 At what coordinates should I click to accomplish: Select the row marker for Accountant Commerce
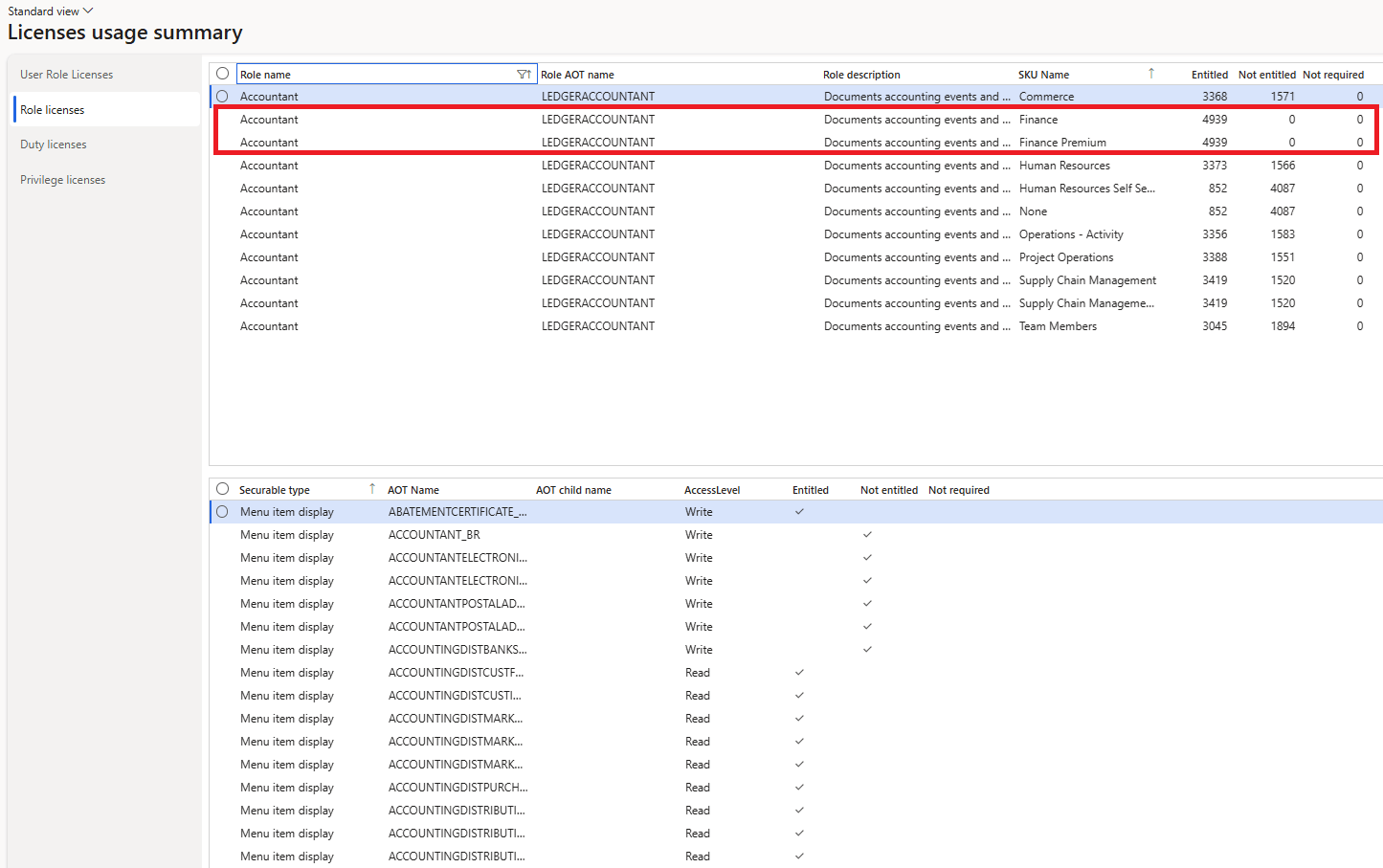tap(223, 97)
